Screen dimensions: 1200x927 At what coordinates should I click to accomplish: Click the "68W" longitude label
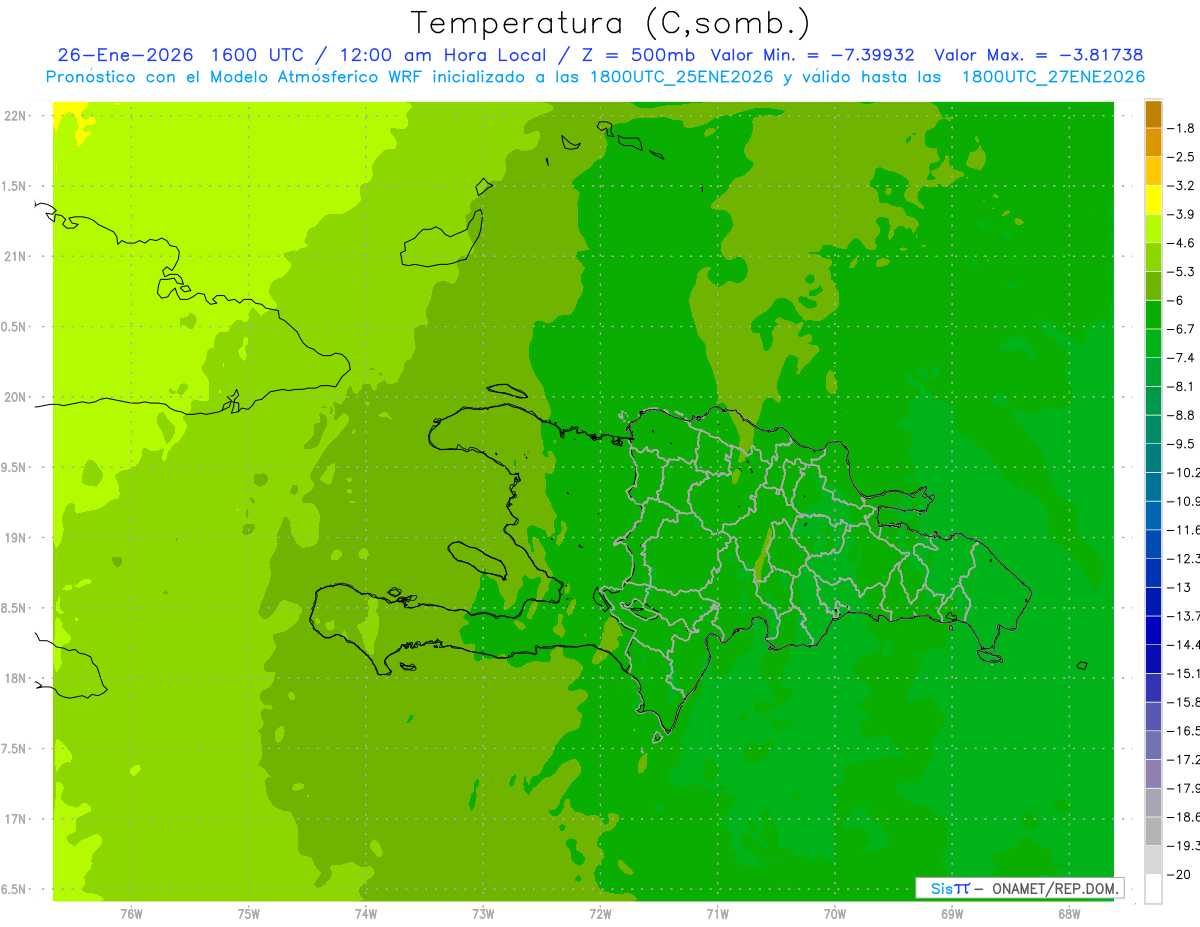(x=1069, y=914)
